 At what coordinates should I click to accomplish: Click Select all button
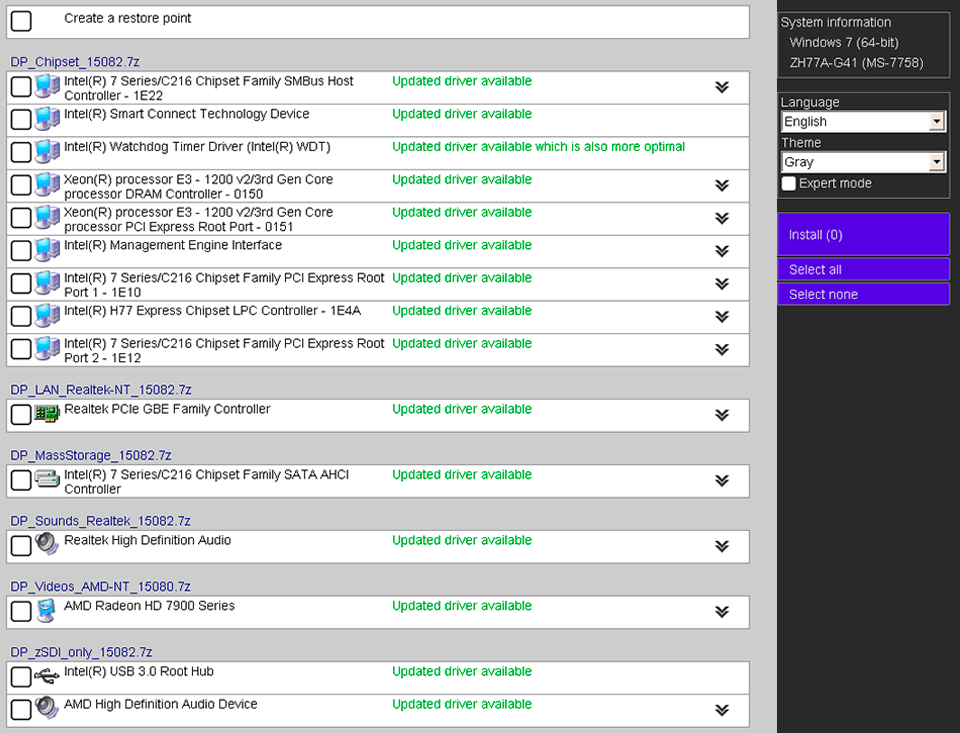[863, 269]
